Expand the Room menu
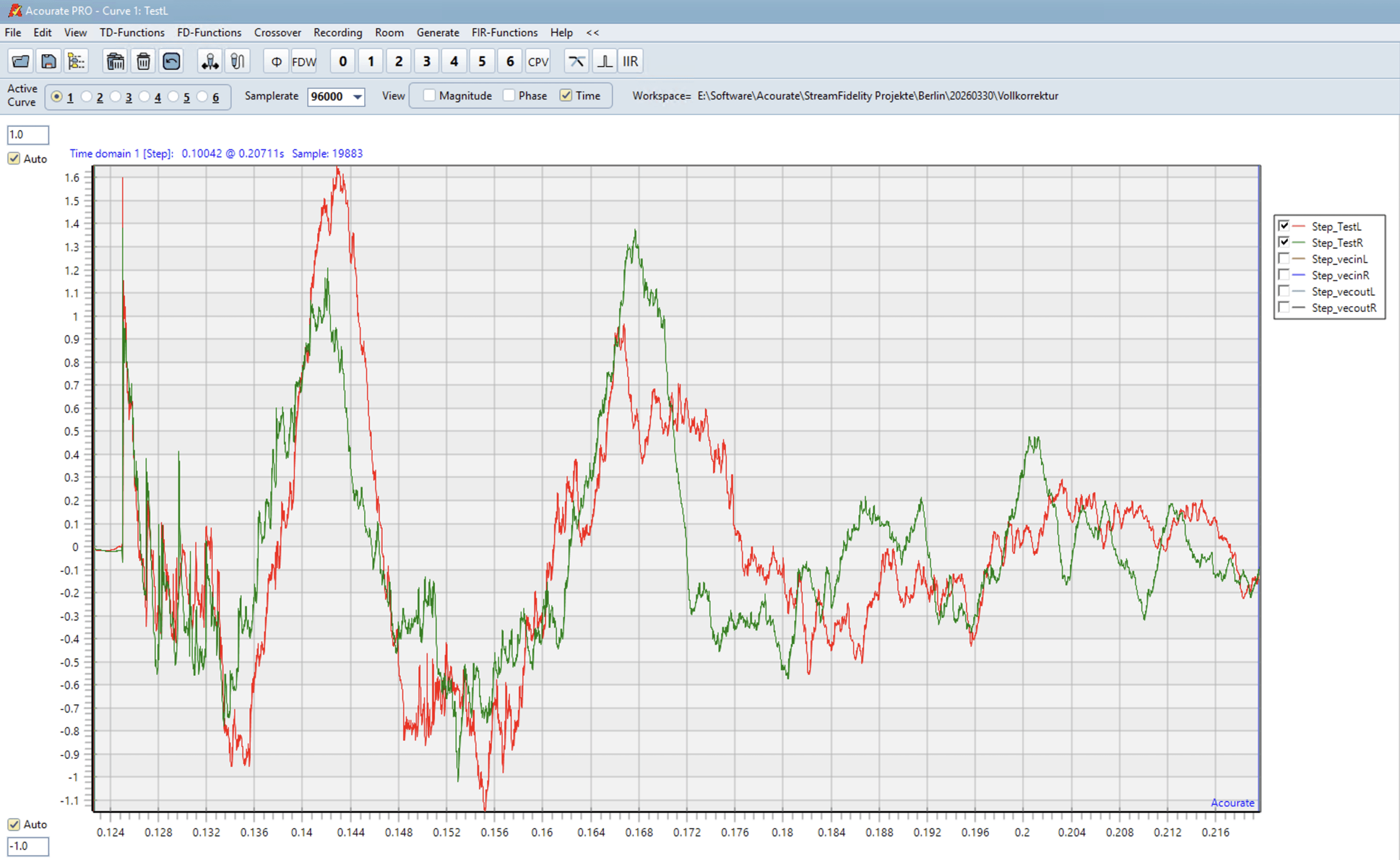 pyautogui.click(x=389, y=32)
